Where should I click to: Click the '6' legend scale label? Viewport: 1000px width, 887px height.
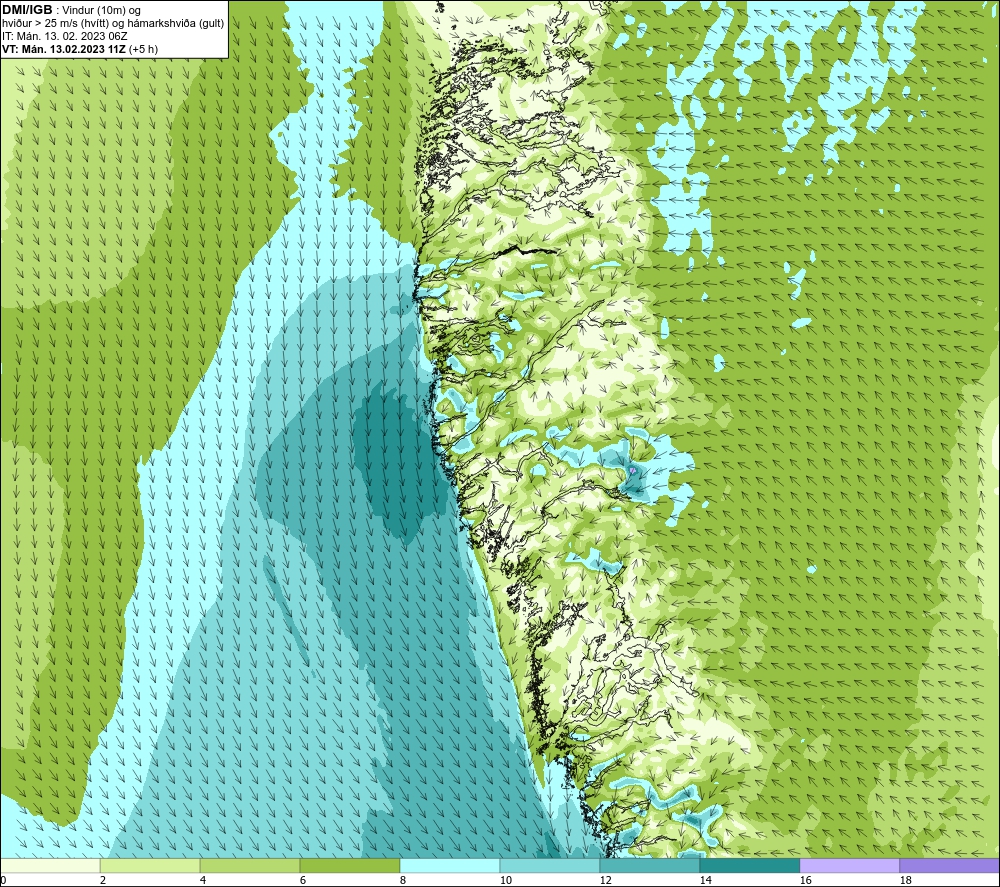[x=303, y=881]
